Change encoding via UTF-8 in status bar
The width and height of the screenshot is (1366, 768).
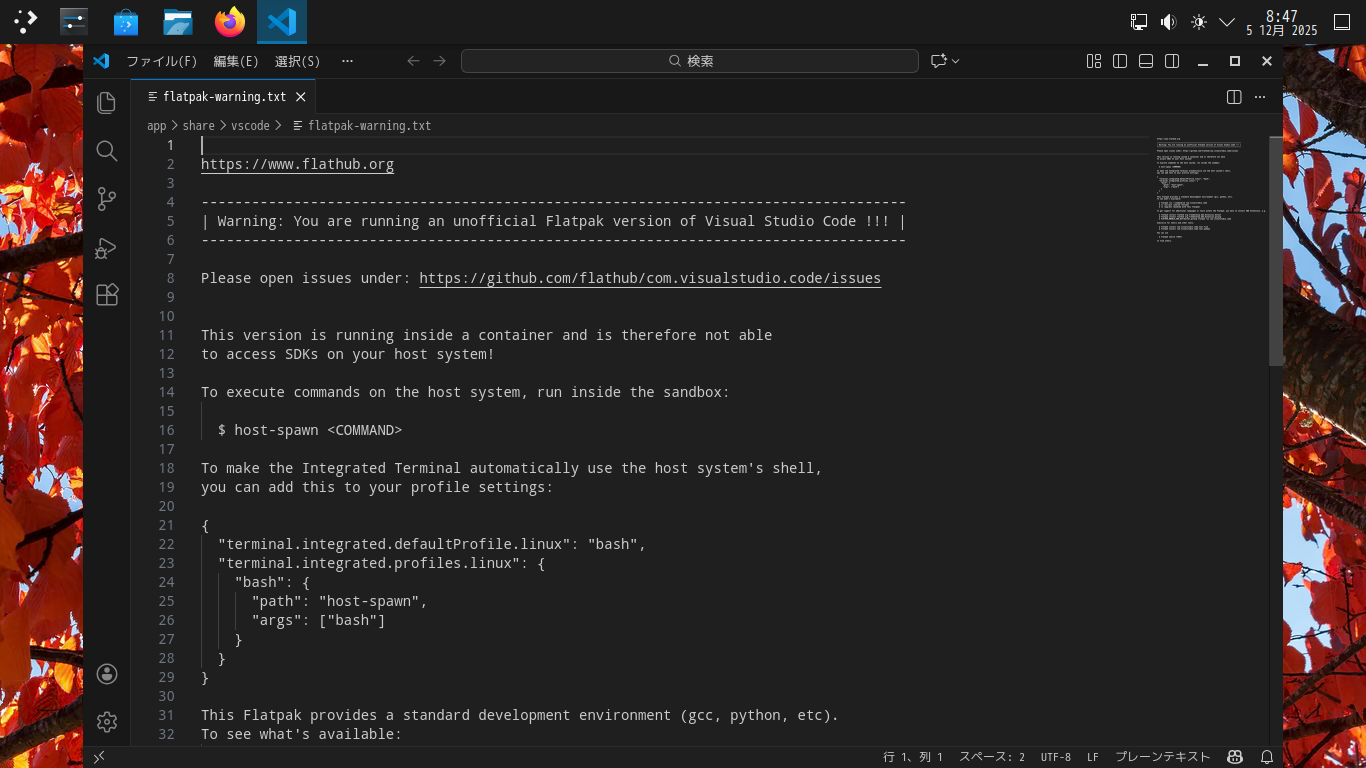tap(1056, 757)
